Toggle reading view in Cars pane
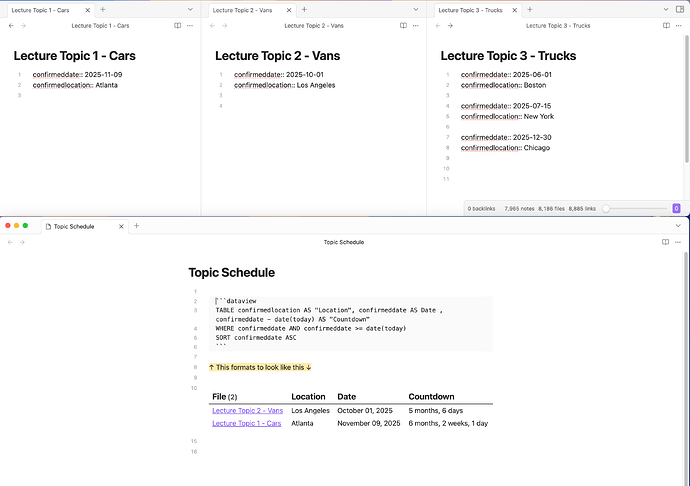The width and height of the screenshot is (690, 486). [x=177, y=26]
